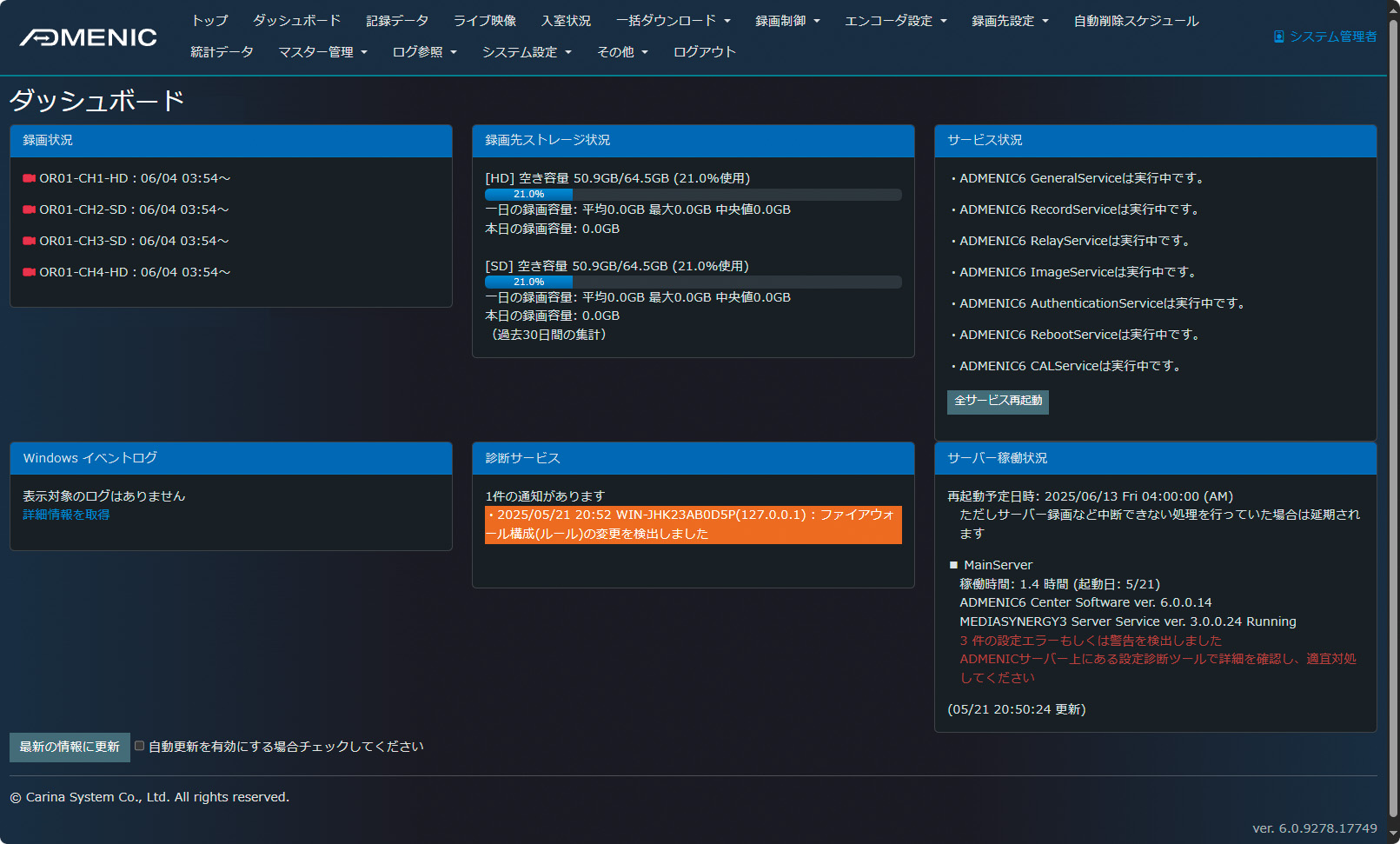Click the OR01-CH3-SD recording status icon
The width and height of the screenshot is (1400, 844).
(29, 241)
